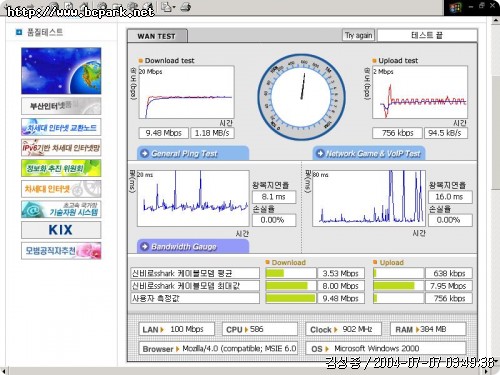Screen dimensions: 500x375
Task: Select the 8.00 Mbps value cell
Action: pyautogui.click(x=341, y=286)
